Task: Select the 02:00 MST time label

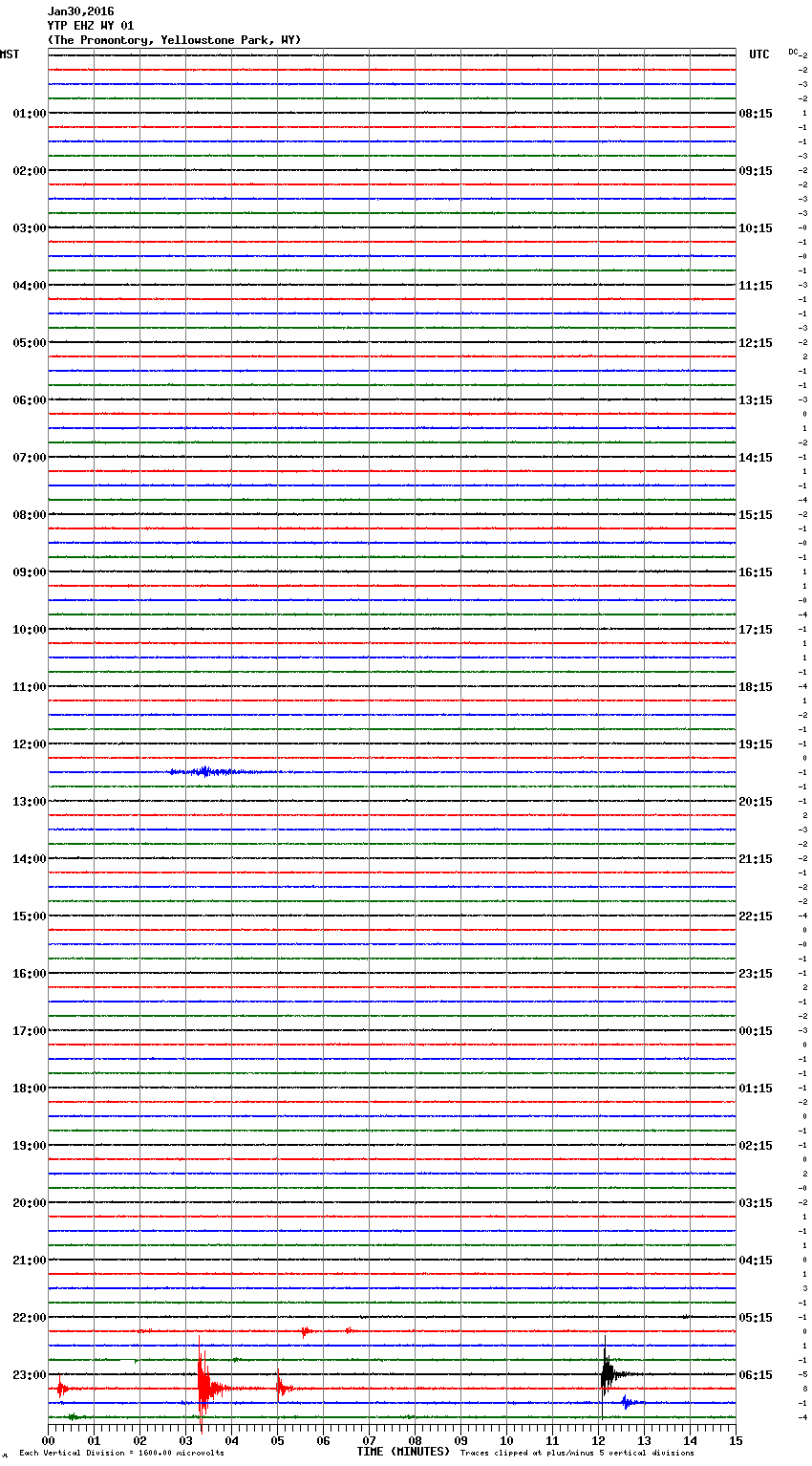Action: pyautogui.click(x=30, y=171)
